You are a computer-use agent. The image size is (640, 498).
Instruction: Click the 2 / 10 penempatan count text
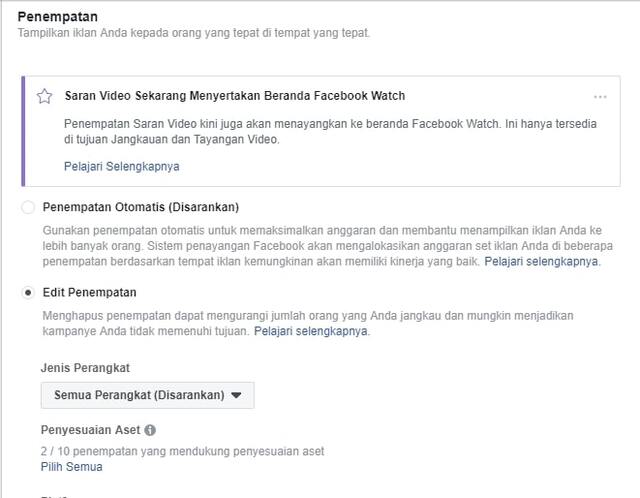coord(182,451)
